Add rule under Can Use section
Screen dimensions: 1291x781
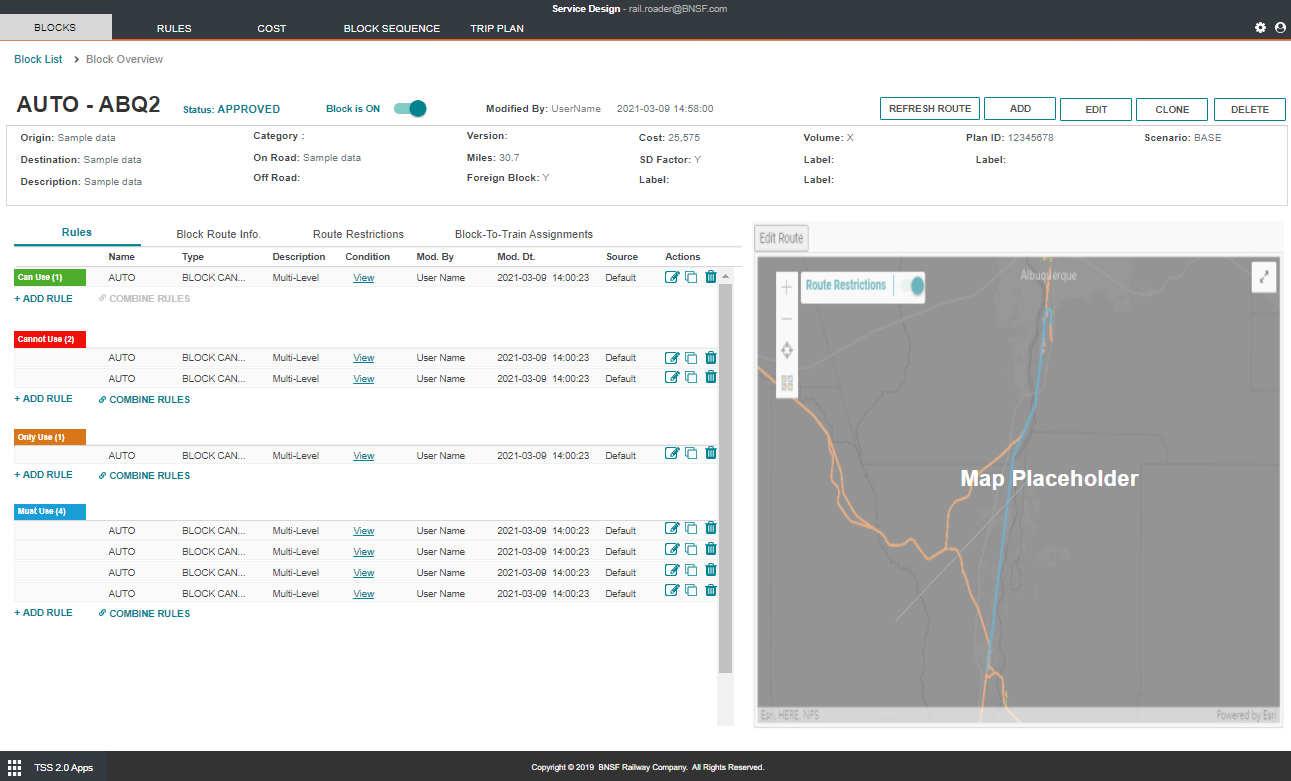[x=43, y=298]
